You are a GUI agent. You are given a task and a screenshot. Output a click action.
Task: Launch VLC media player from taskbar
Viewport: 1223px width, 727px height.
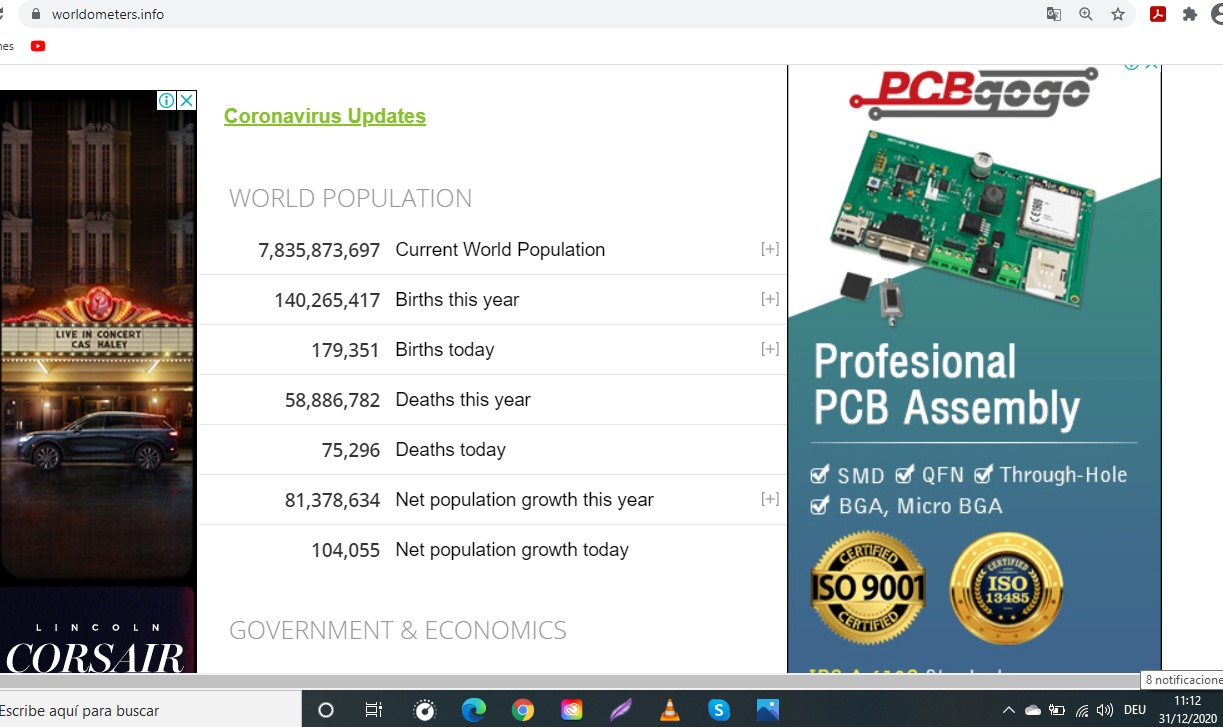click(x=670, y=710)
